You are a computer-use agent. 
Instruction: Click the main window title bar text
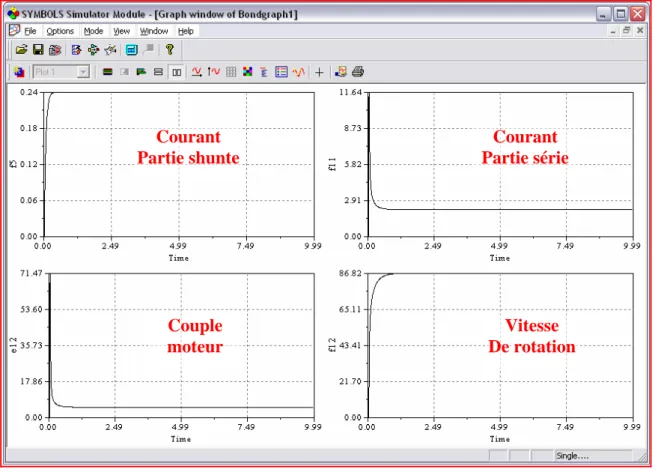[160, 14]
